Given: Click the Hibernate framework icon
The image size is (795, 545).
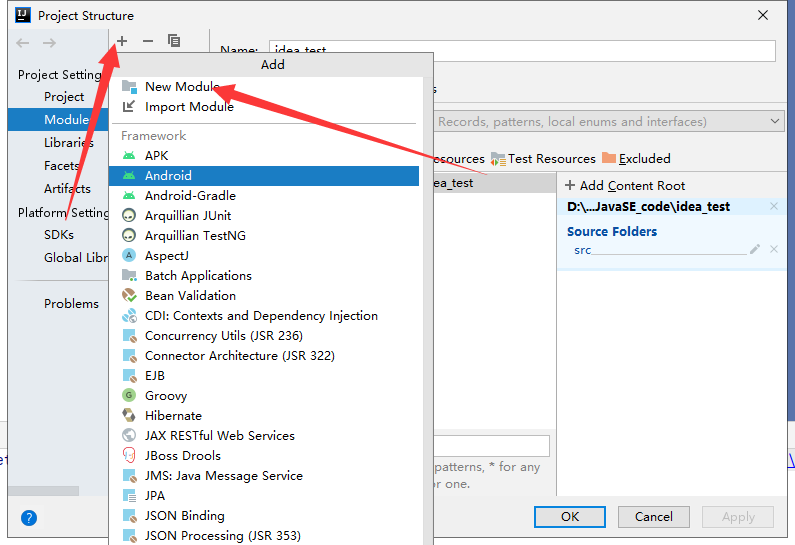Looking at the screenshot, I should (x=129, y=416).
